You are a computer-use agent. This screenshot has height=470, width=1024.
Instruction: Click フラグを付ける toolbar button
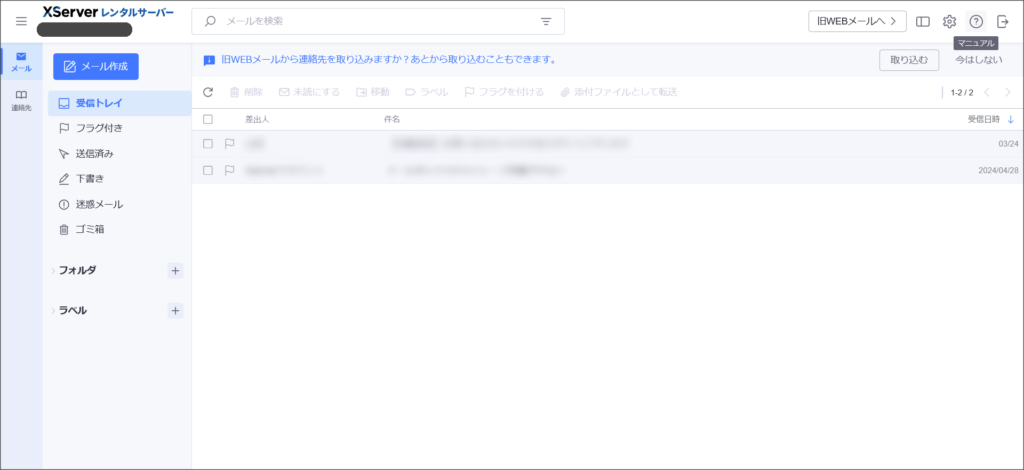coord(504,92)
